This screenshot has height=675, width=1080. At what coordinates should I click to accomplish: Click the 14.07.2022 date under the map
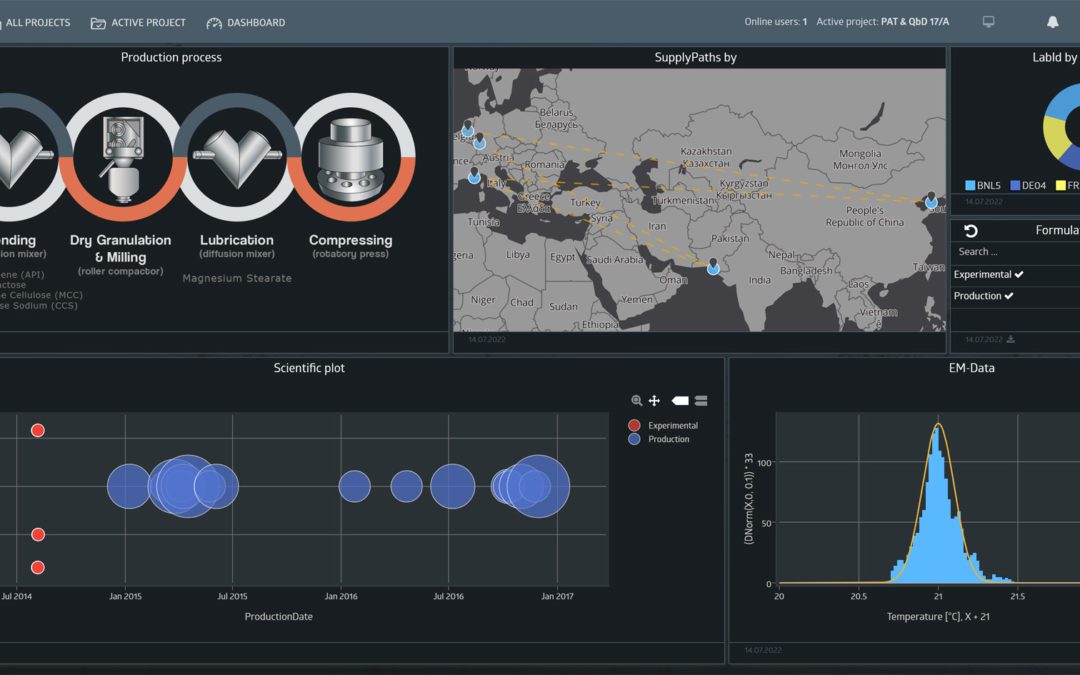click(x=487, y=340)
